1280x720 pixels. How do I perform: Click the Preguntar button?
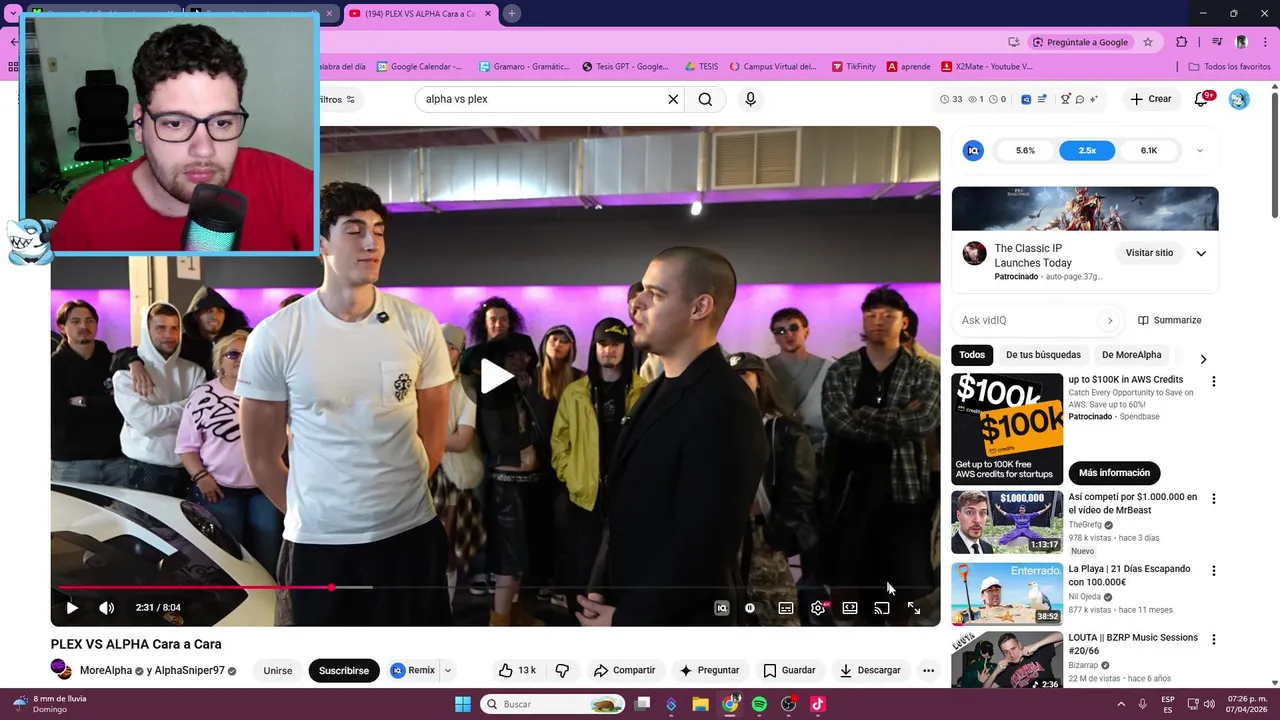709,670
